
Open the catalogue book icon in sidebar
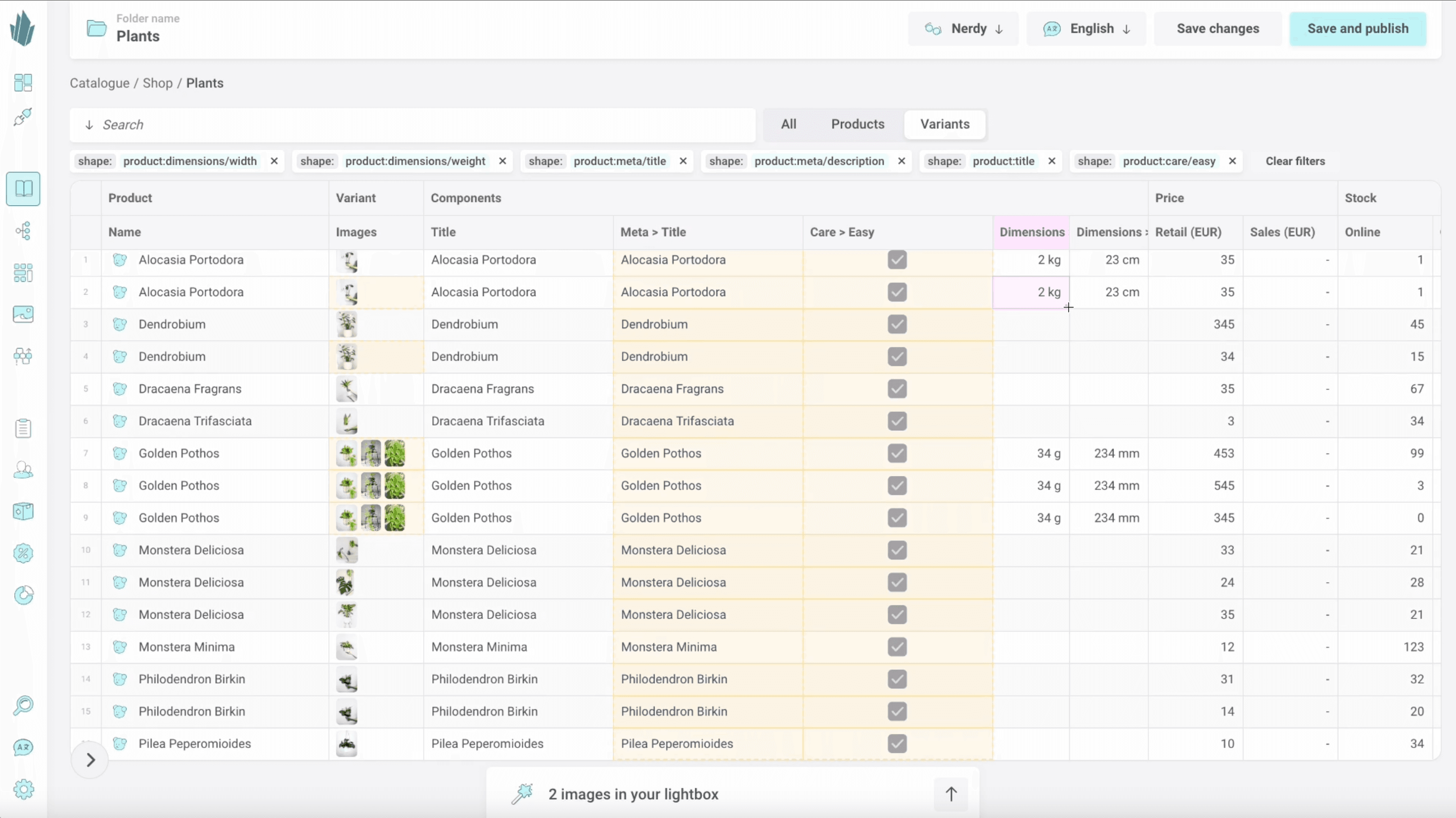[23, 189]
